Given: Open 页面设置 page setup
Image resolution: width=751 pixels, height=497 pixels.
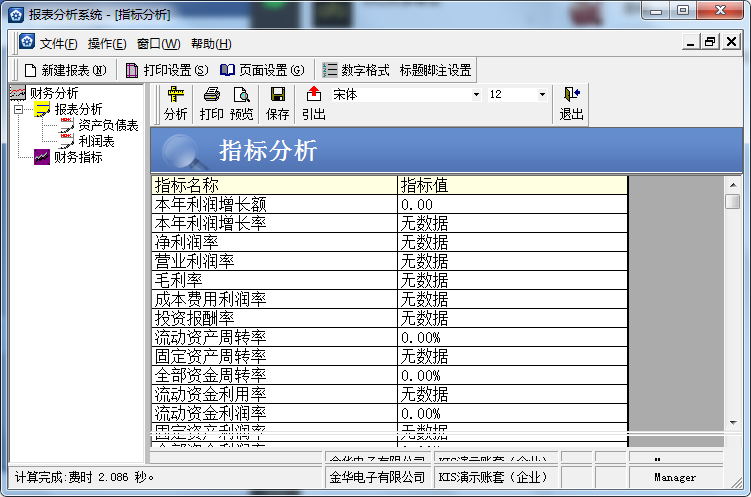Looking at the screenshot, I should (x=262, y=70).
